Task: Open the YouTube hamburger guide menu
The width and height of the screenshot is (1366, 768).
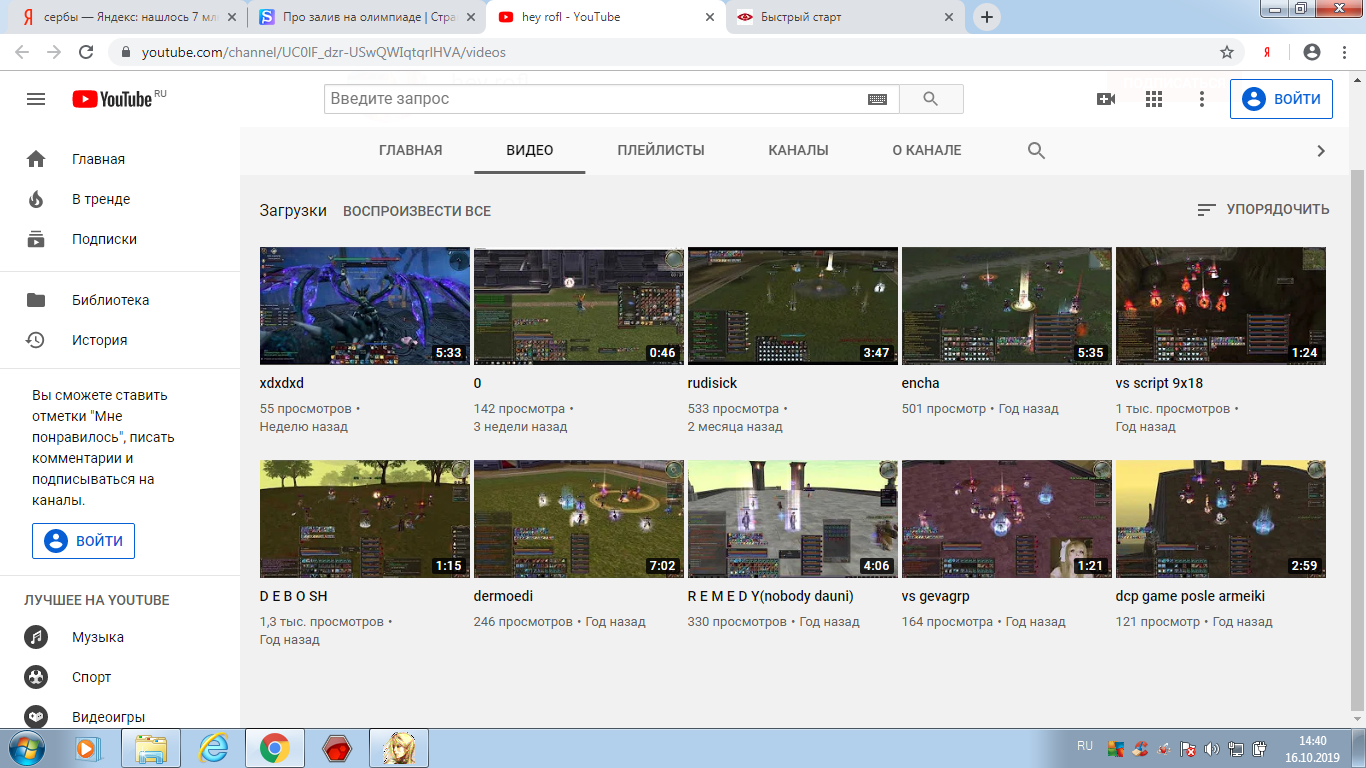Action: tap(36, 99)
